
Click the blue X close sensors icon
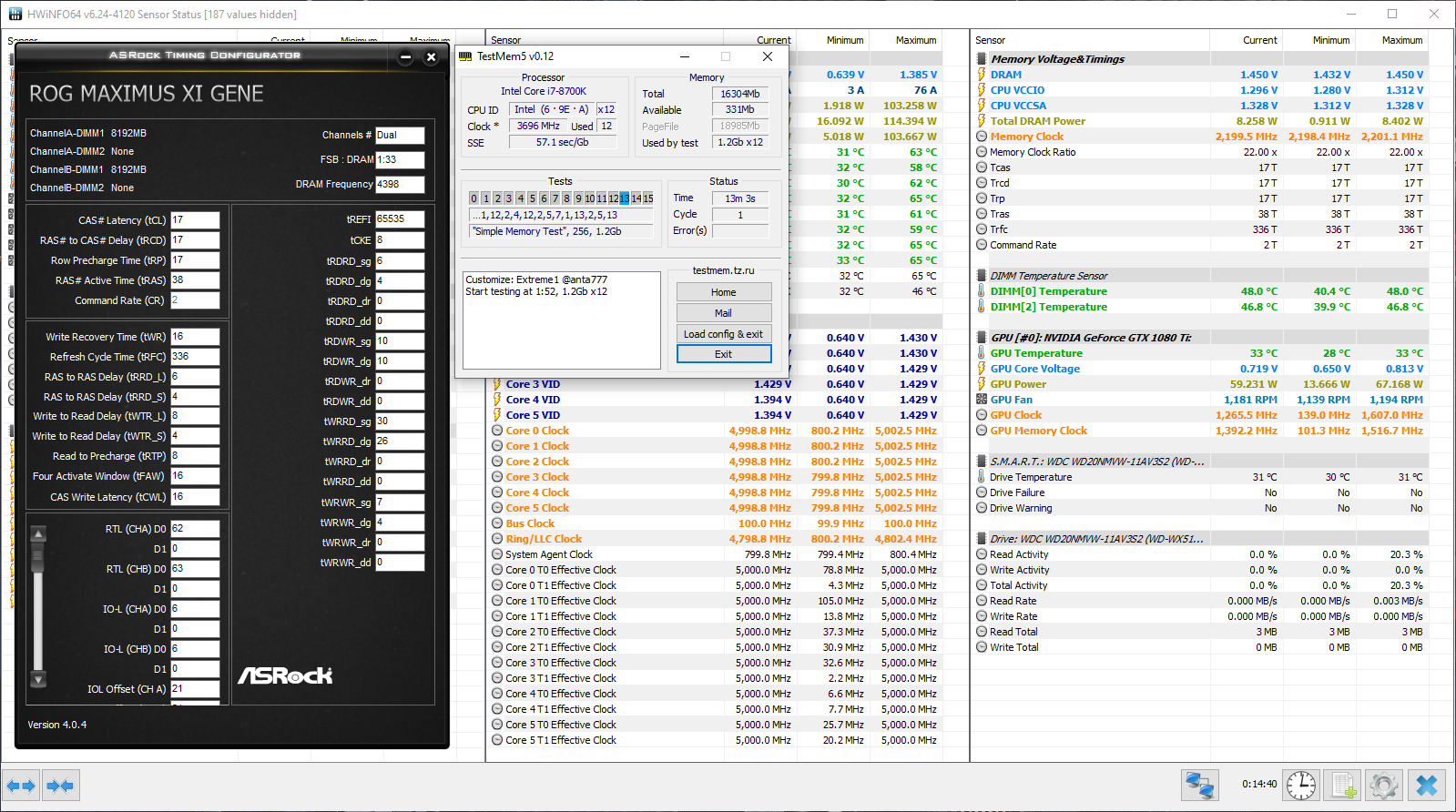coord(1426,785)
